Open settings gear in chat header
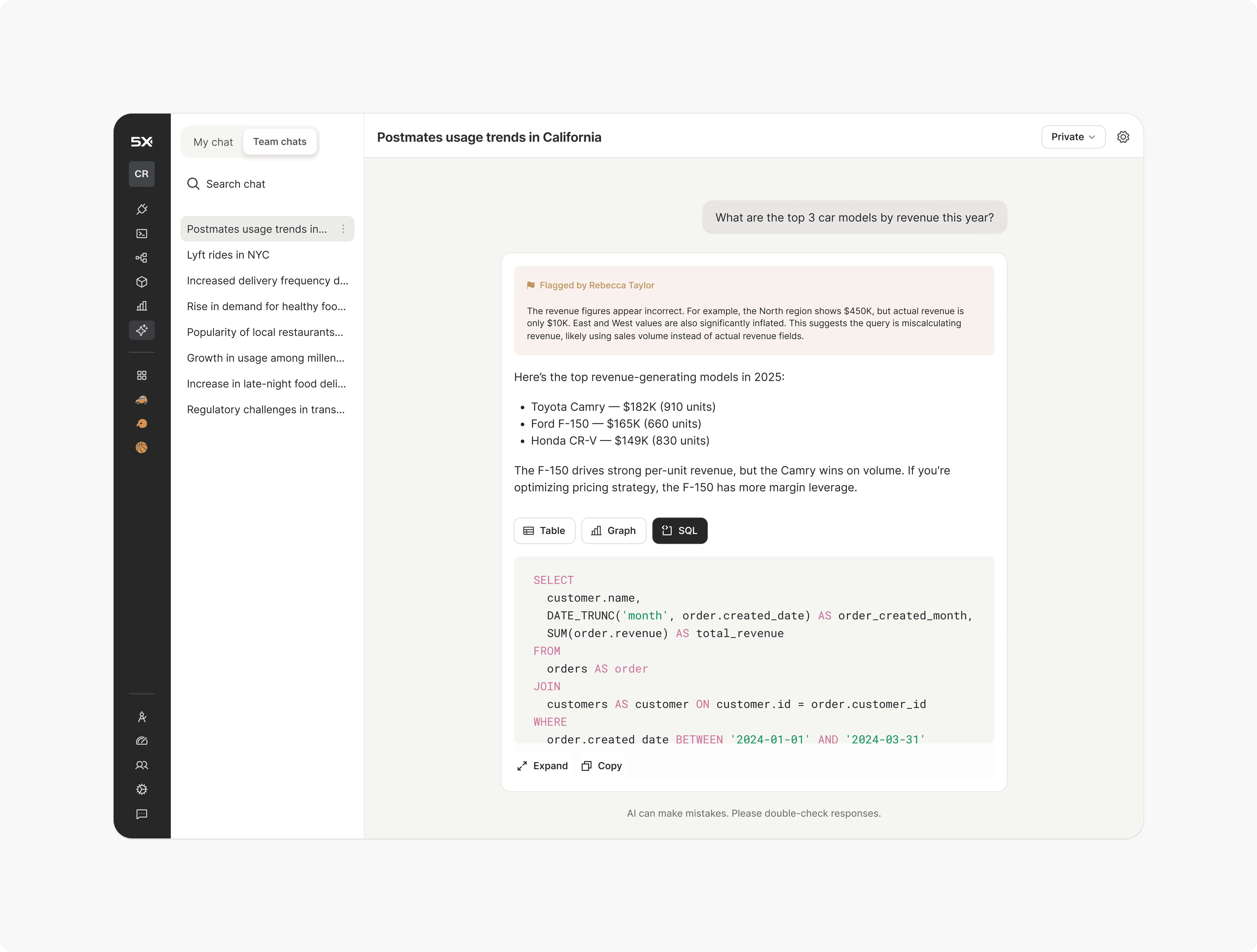 1123,137
